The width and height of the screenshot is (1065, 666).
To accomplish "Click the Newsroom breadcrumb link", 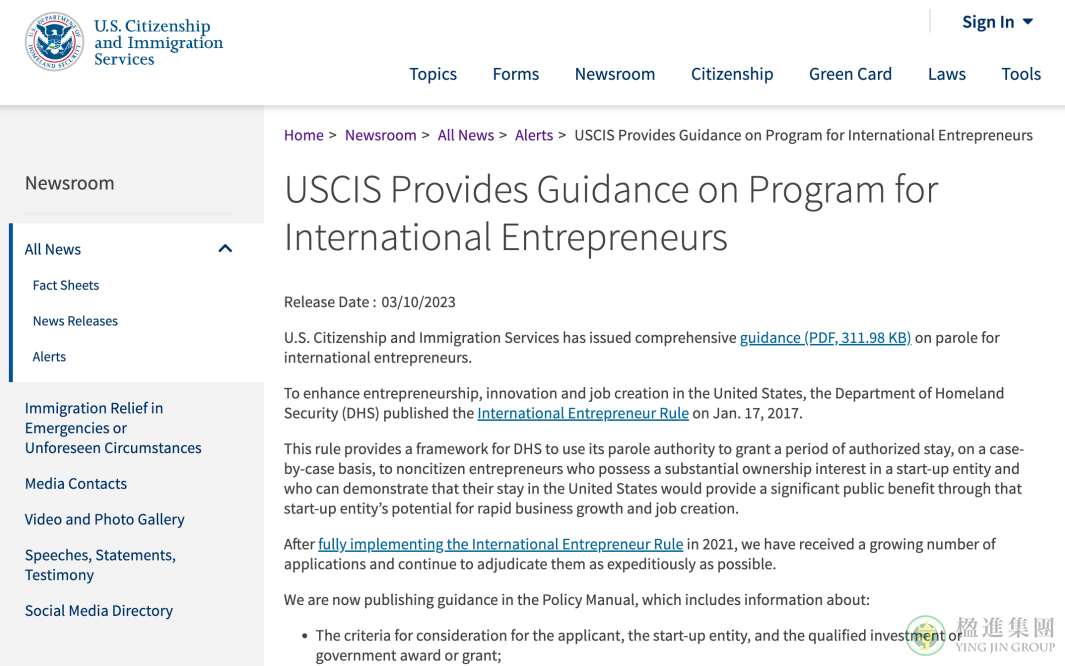I will [x=380, y=135].
